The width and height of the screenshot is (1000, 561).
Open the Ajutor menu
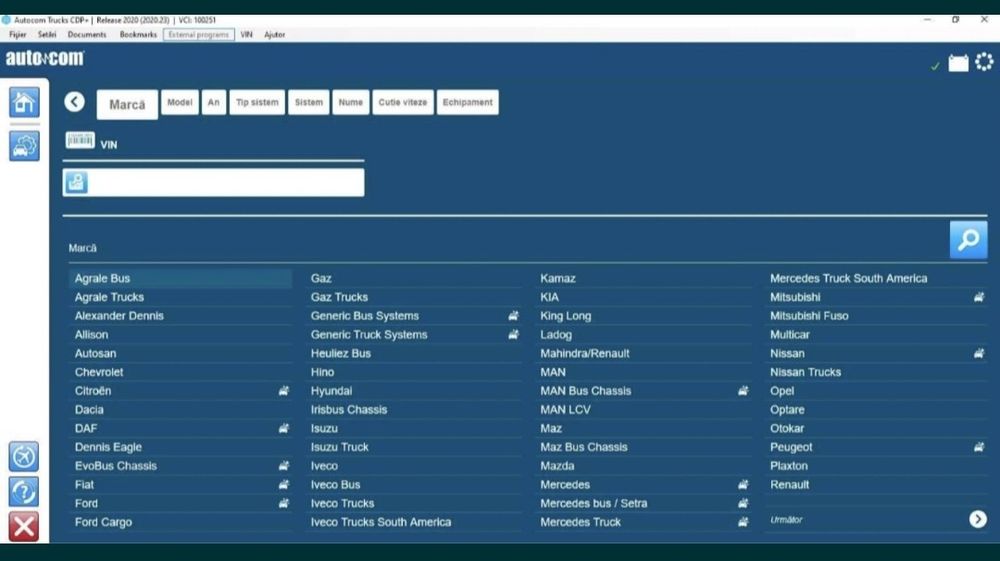click(x=274, y=34)
